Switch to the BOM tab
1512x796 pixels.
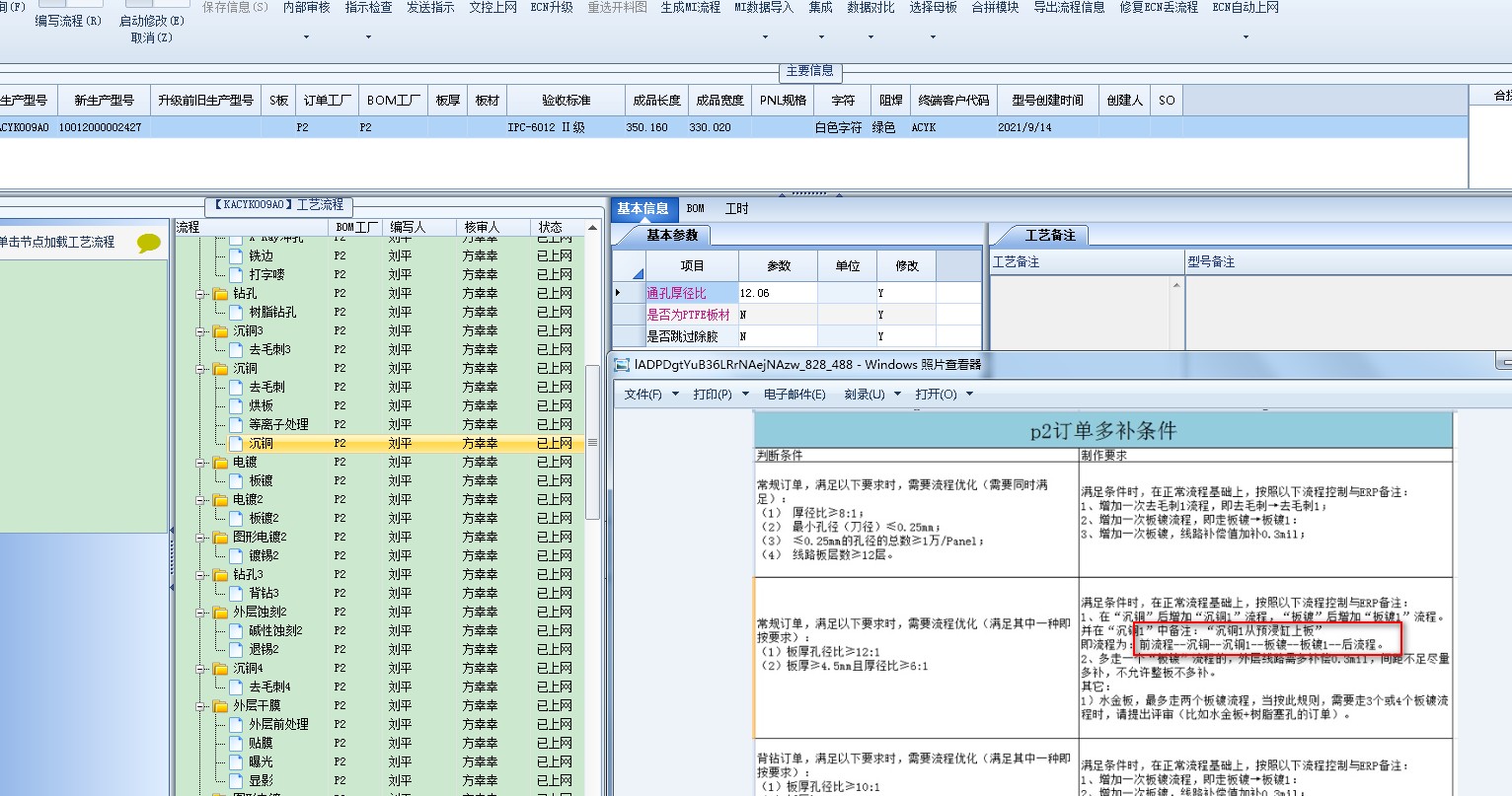(696, 208)
